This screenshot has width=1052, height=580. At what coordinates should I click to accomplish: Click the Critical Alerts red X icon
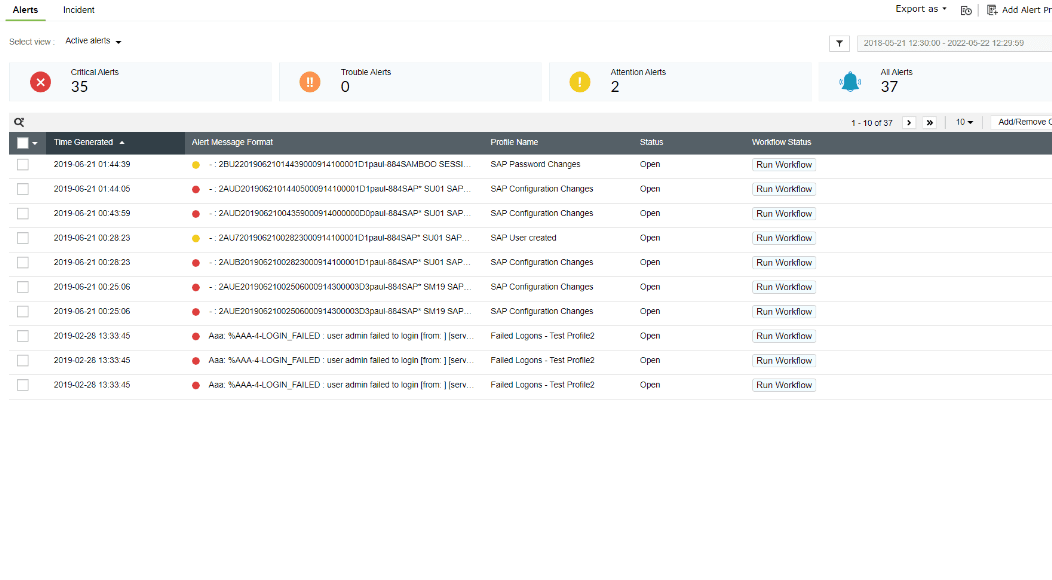(x=40, y=82)
